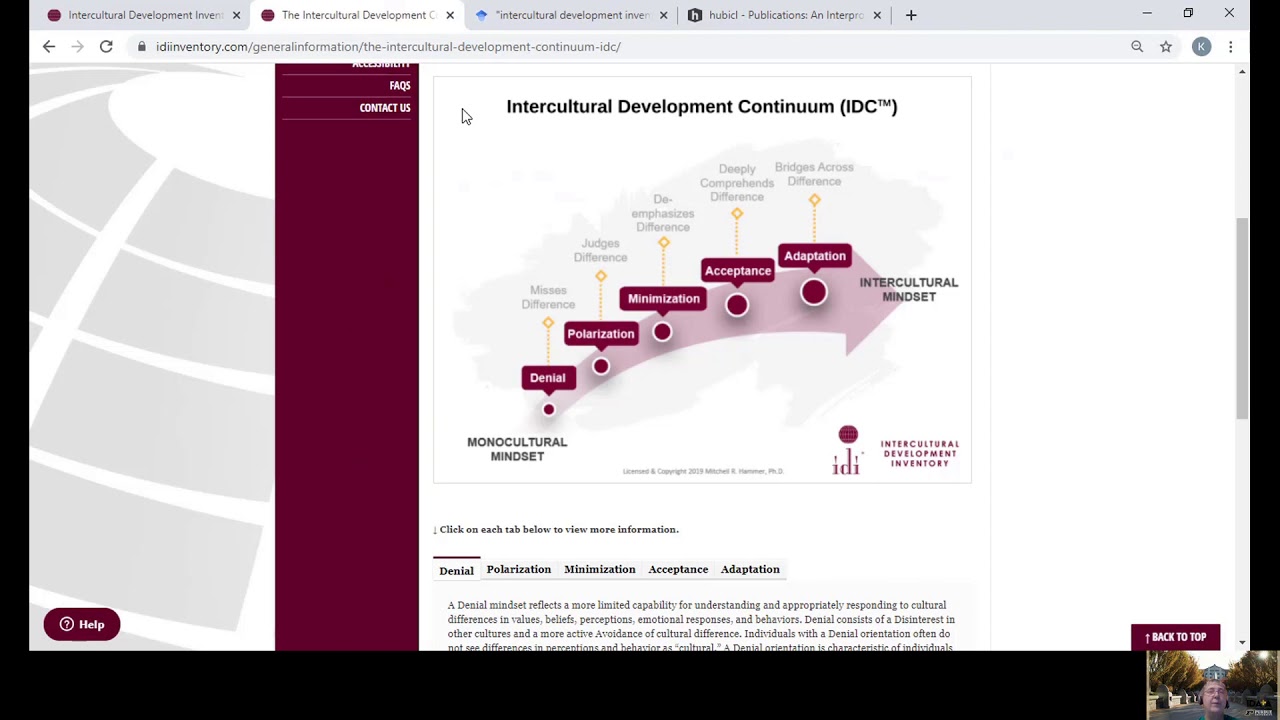Select the Adaptation information tab

click(x=750, y=569)
